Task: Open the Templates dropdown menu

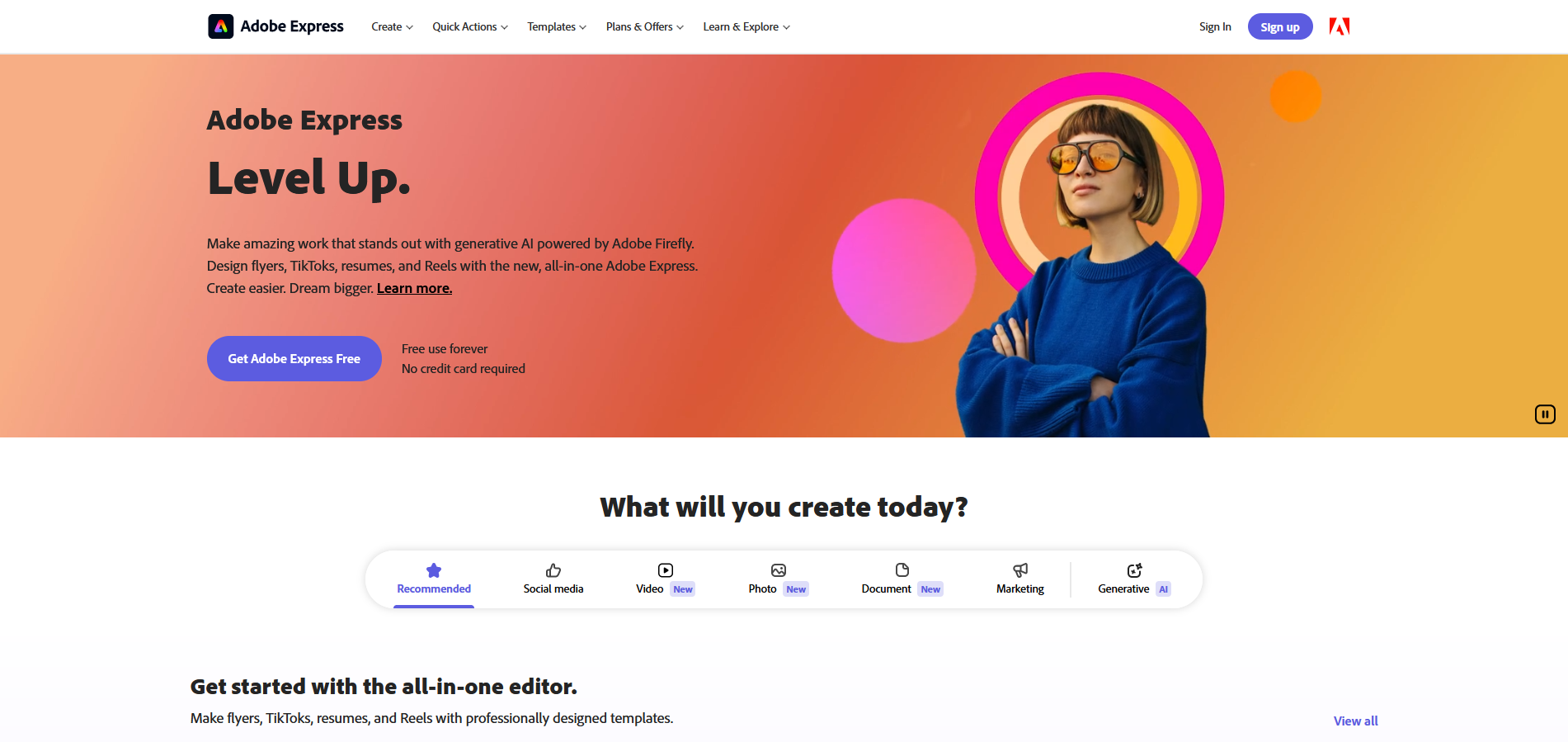Action: point(557,27)
